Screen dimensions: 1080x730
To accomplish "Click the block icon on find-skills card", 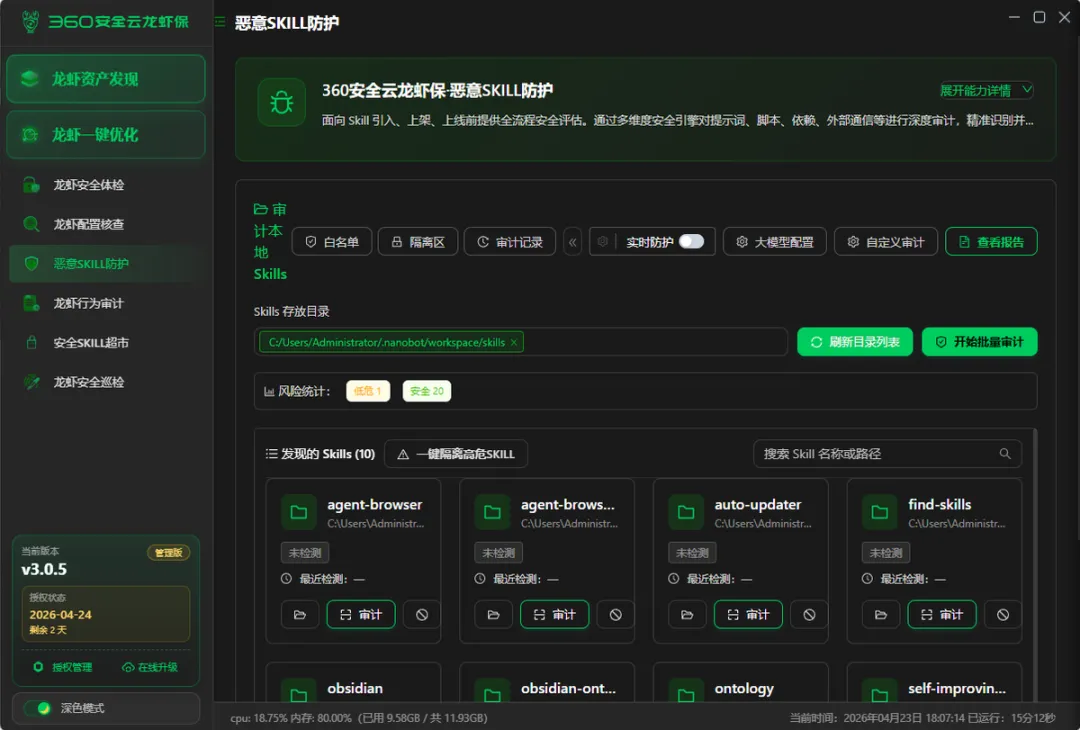I will (x=1002, y=614).
